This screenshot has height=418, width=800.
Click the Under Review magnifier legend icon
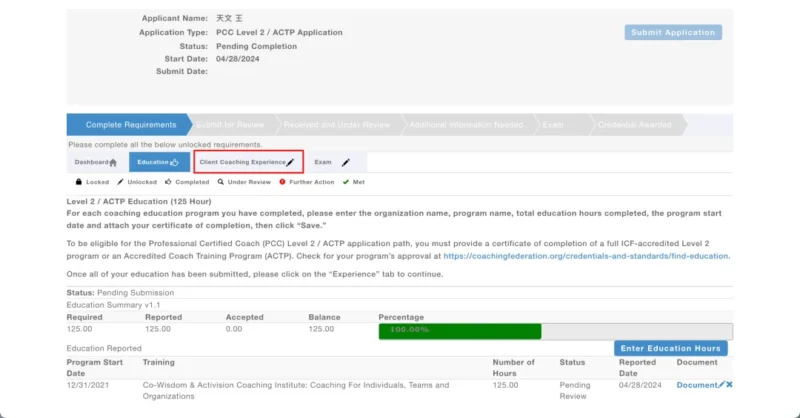[x=220, y=183]
